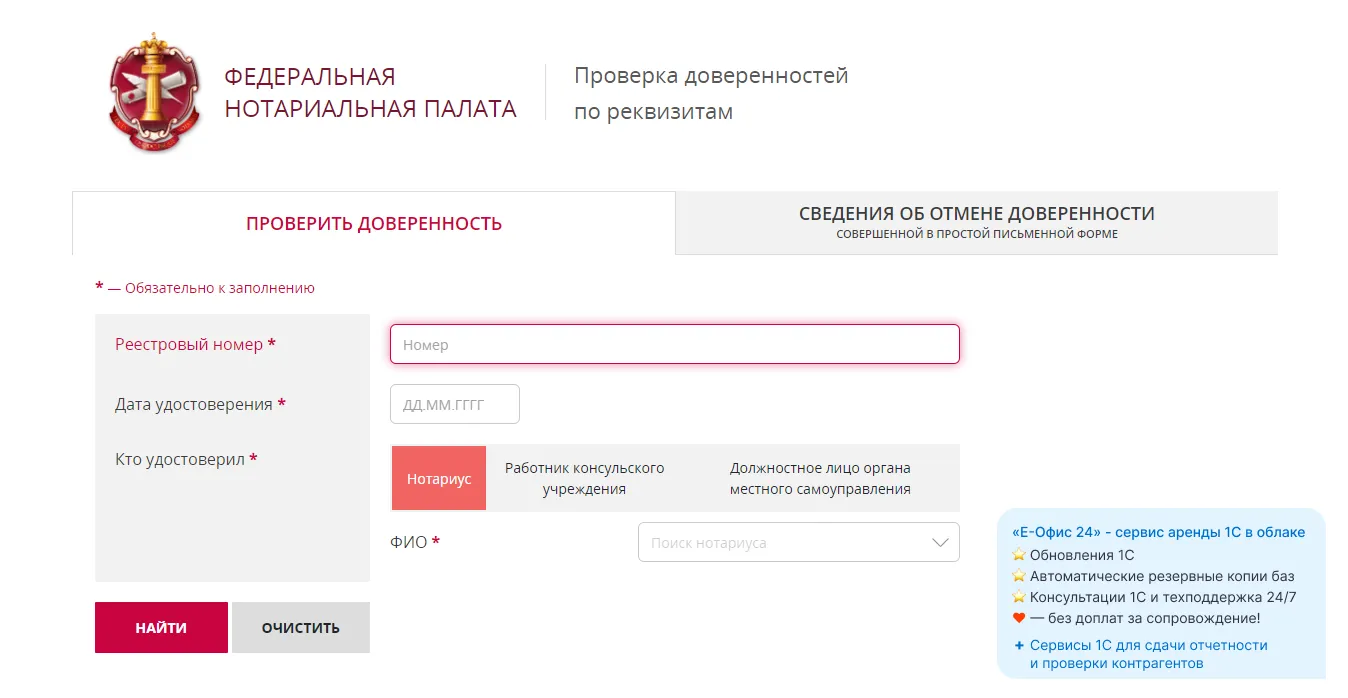Click the ФЕДЕРАЛЬНАЯ НОТАРИАЛЬНАЯ ПАЛАТА title text

point(370,93)
